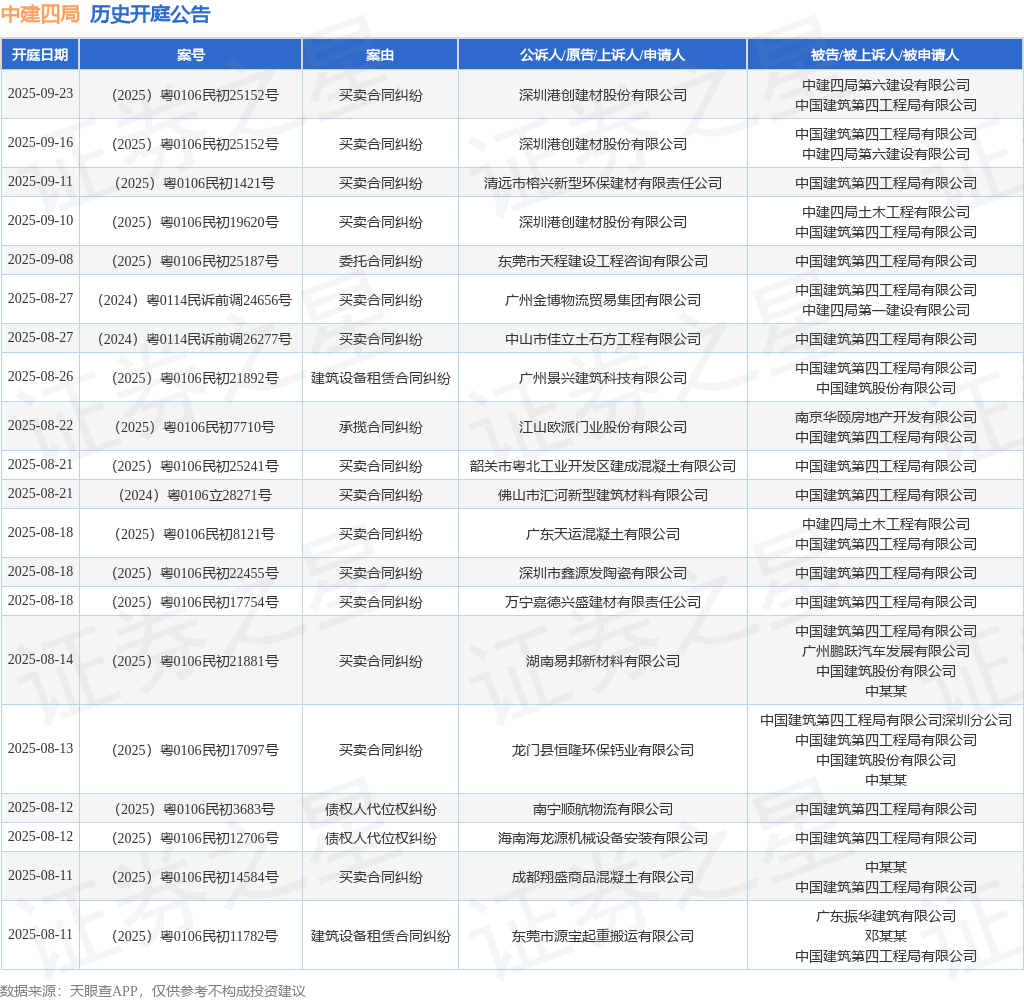Click plaintiff 海南海龙源机械设备安装有限公司

602,838
